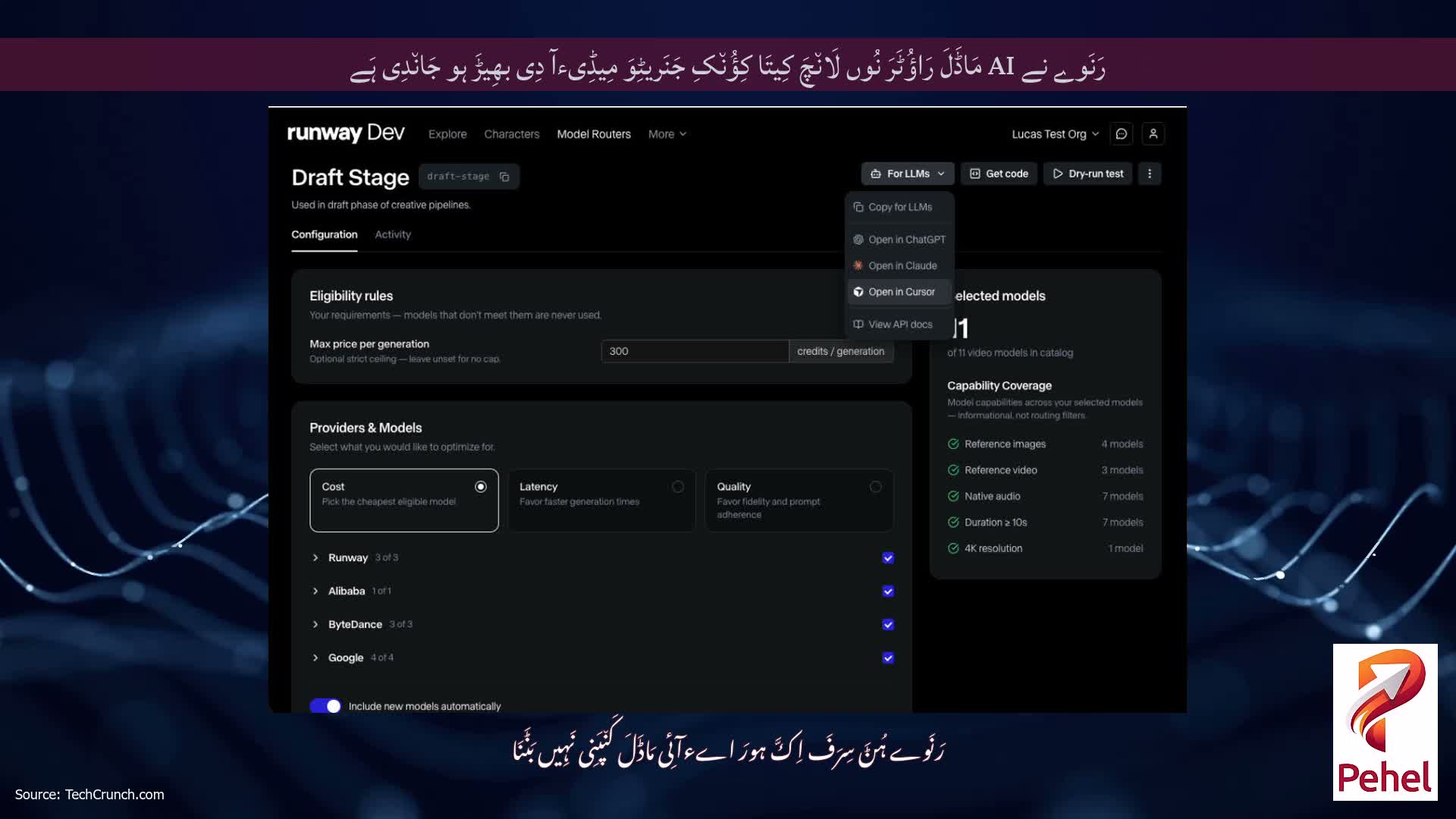The image size is (1456, 819).
Task: Open the Lucas Test Org switcher
Action: point(1055,134)
